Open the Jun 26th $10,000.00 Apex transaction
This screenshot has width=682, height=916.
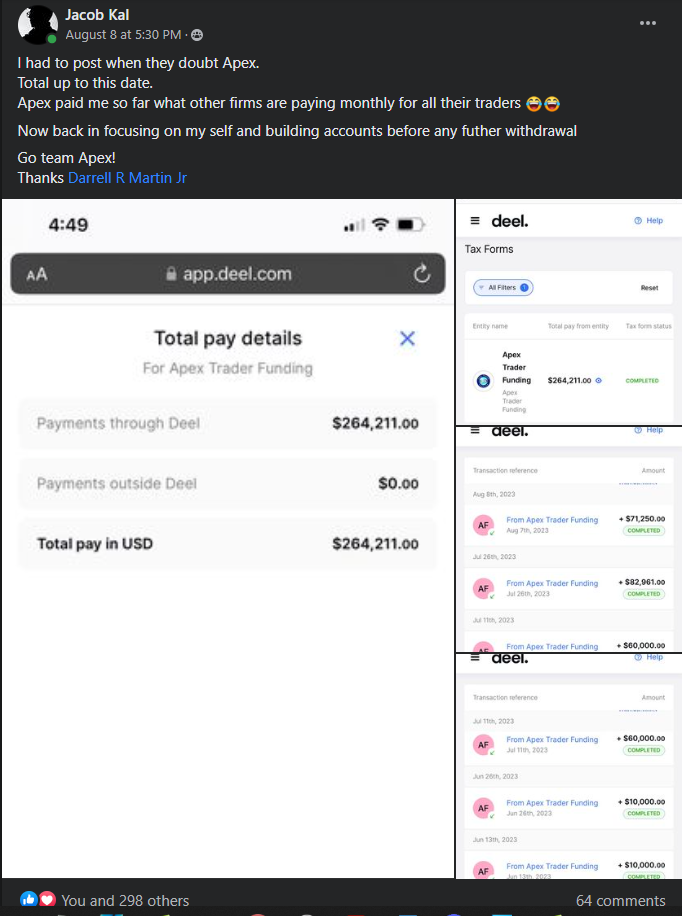click(569, 808)
